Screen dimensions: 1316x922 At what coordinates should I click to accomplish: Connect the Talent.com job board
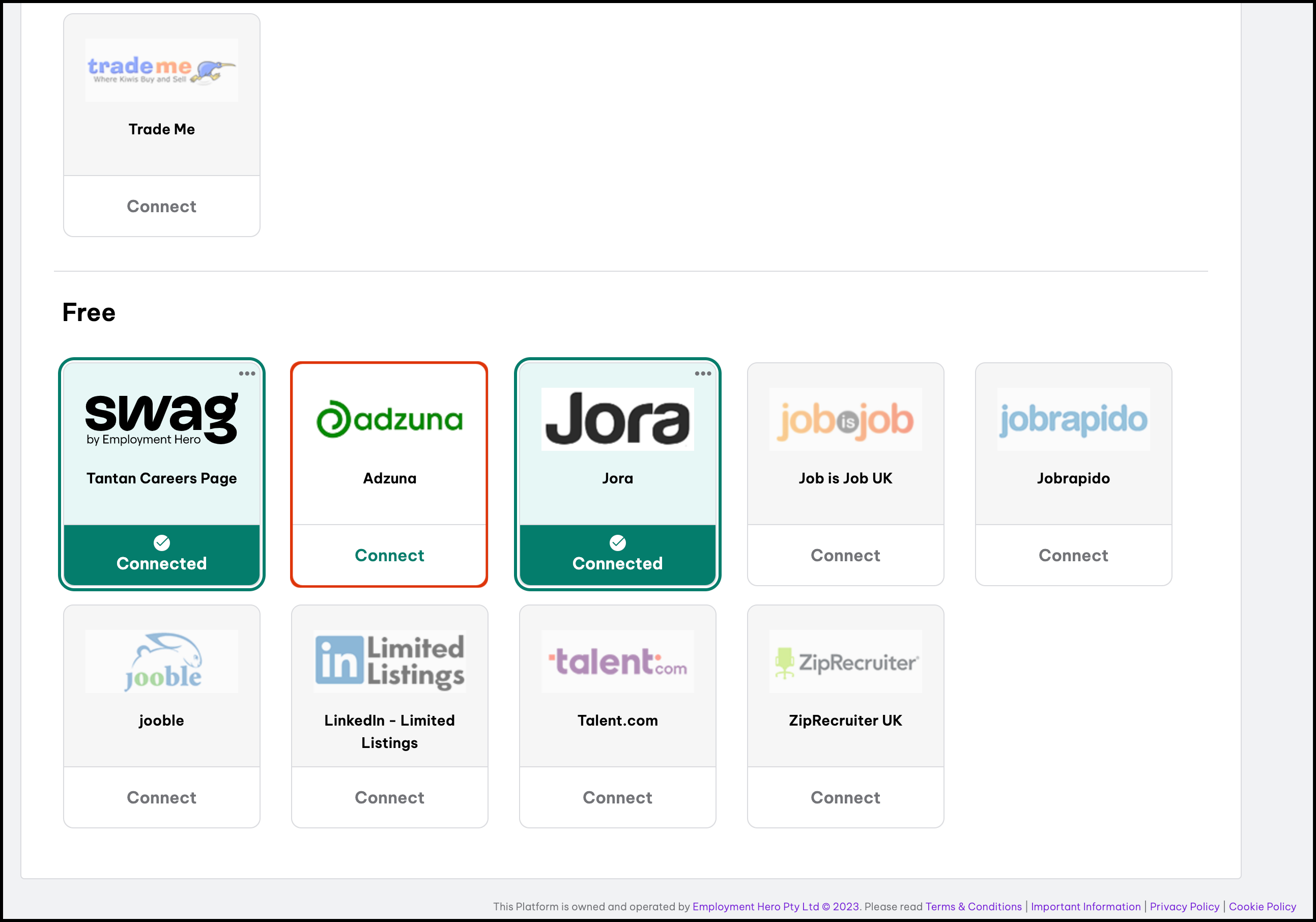[617, 797]
